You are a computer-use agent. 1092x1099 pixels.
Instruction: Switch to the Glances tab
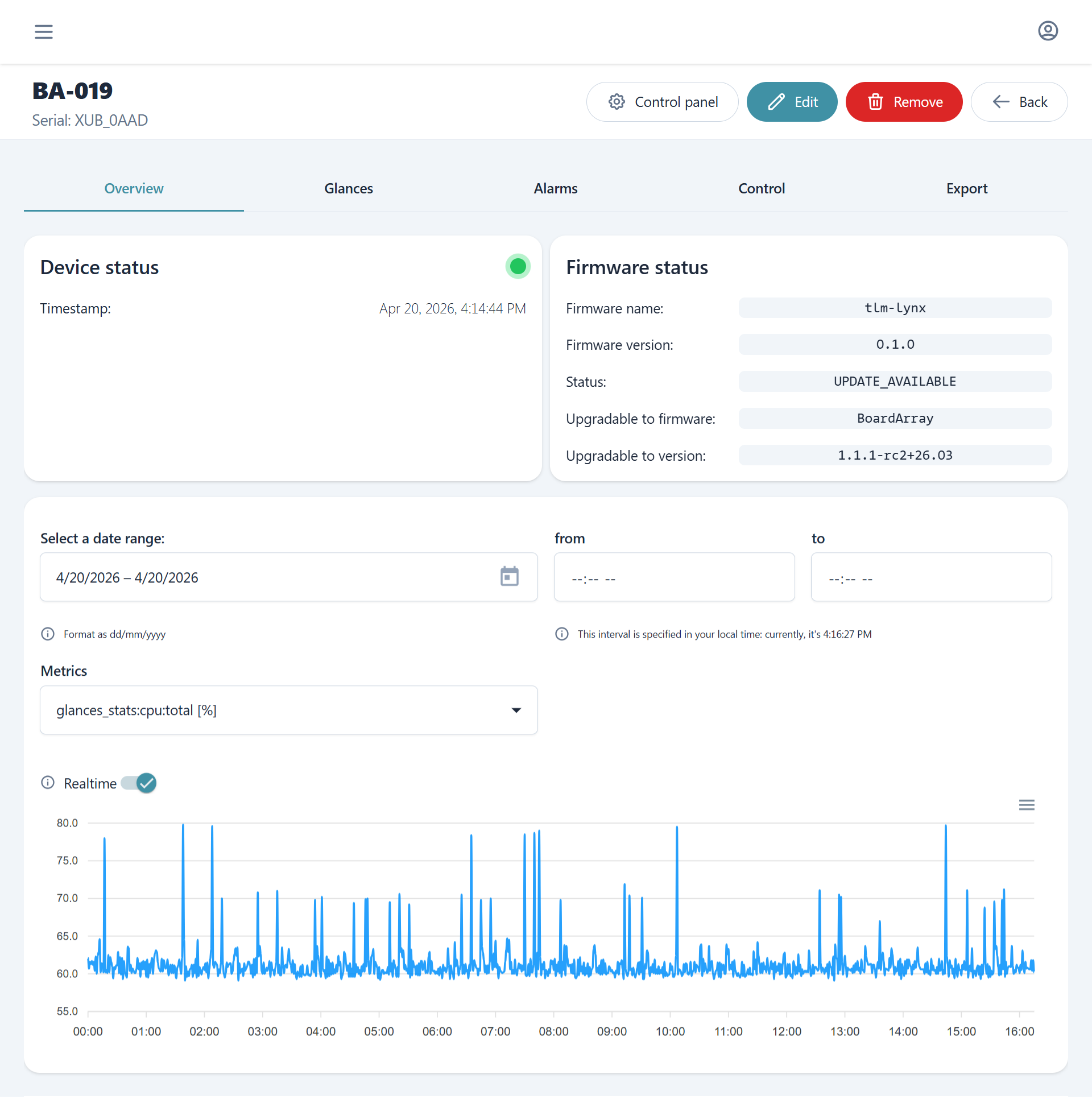click(x=348, y=188)
